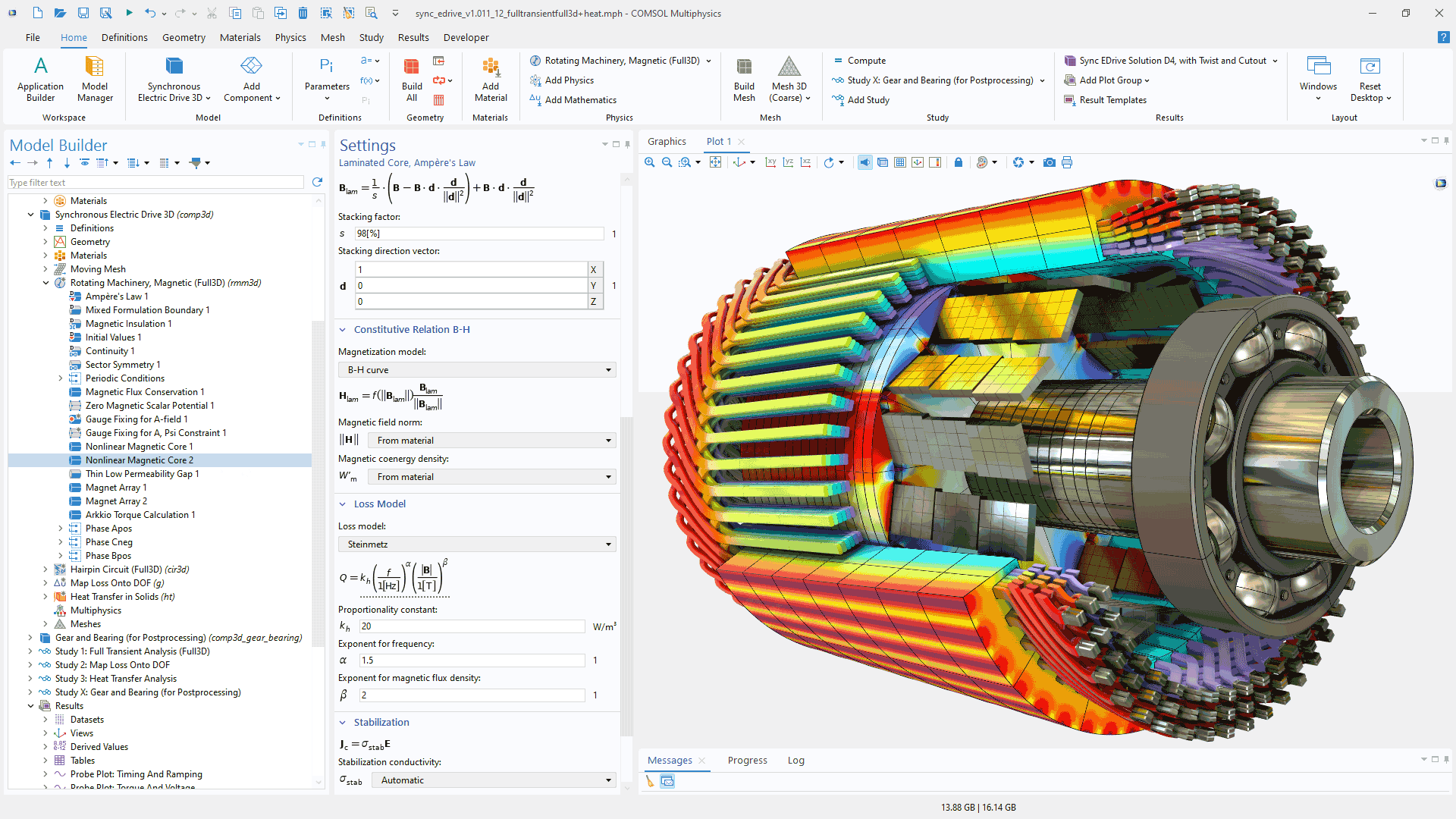Viewport: 1456px width, 819px height.
Task: Take an image snapshot with the camera icon
Action: (1050, 162)
